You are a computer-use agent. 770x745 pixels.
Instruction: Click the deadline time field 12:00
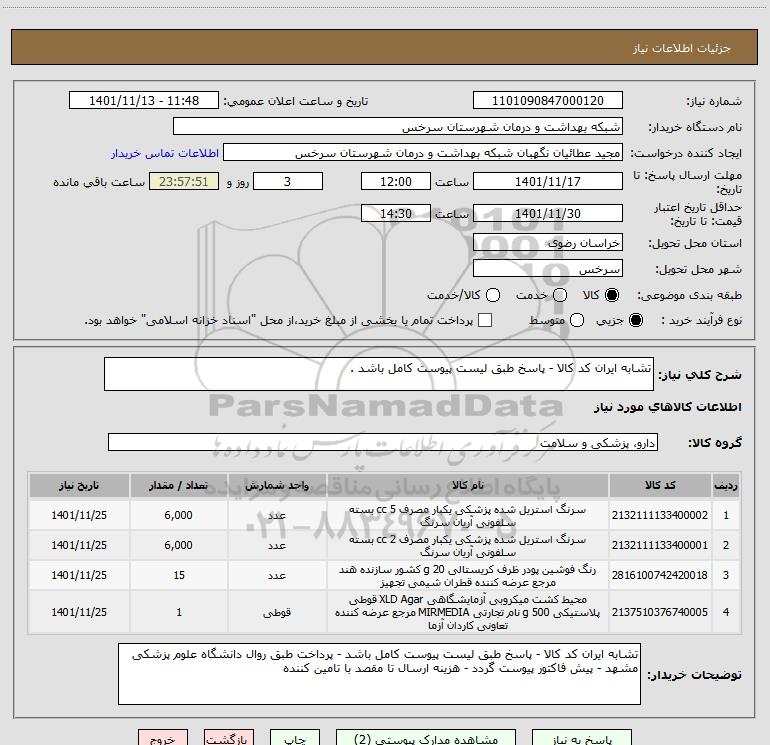click(x=396, y=181)
